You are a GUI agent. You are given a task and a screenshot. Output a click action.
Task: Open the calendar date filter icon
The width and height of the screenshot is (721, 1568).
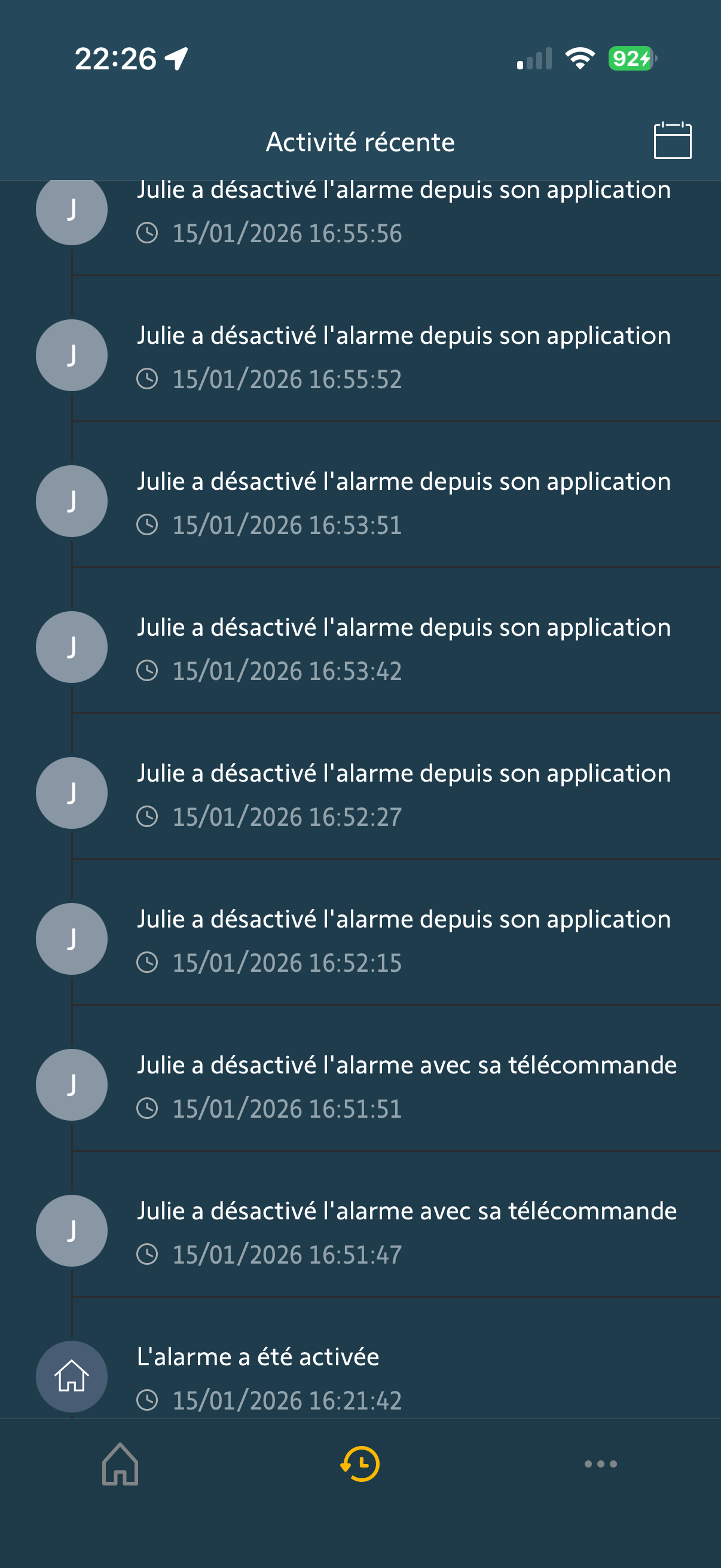[x=673, y=141]
